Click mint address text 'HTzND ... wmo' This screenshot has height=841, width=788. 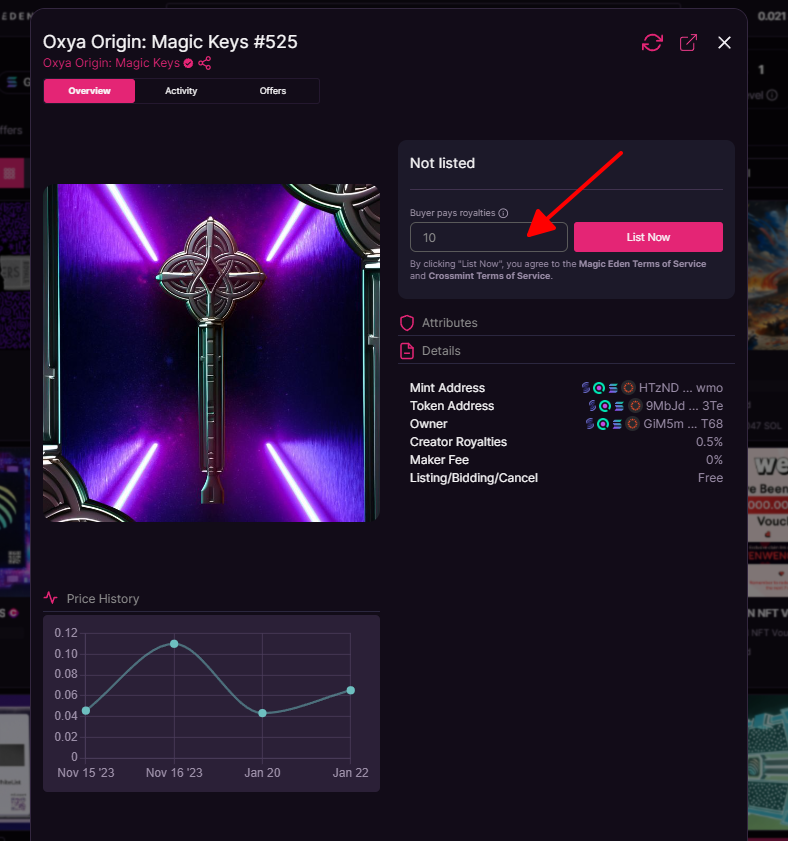[681, 388]
